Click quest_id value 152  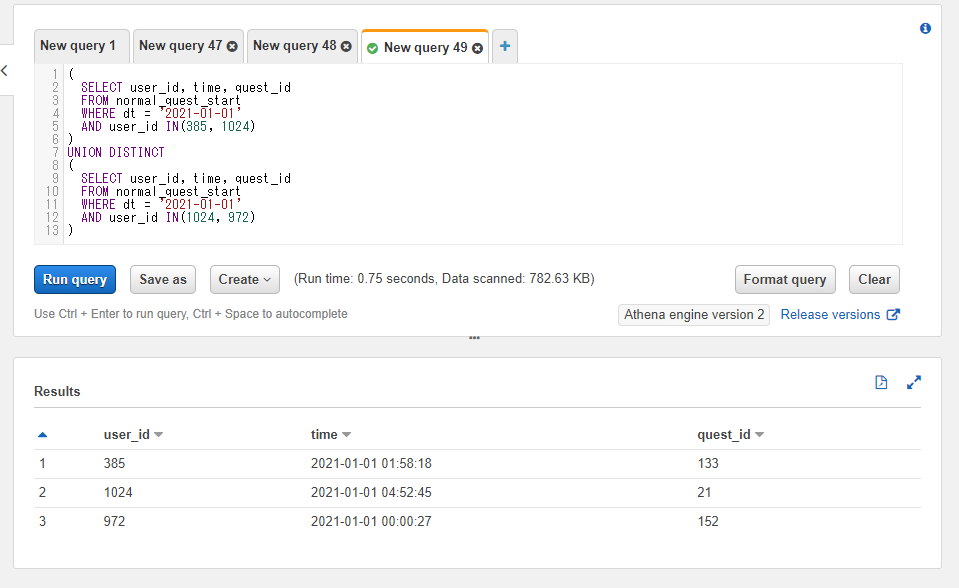pyautogui.click(x=708, y=521)
